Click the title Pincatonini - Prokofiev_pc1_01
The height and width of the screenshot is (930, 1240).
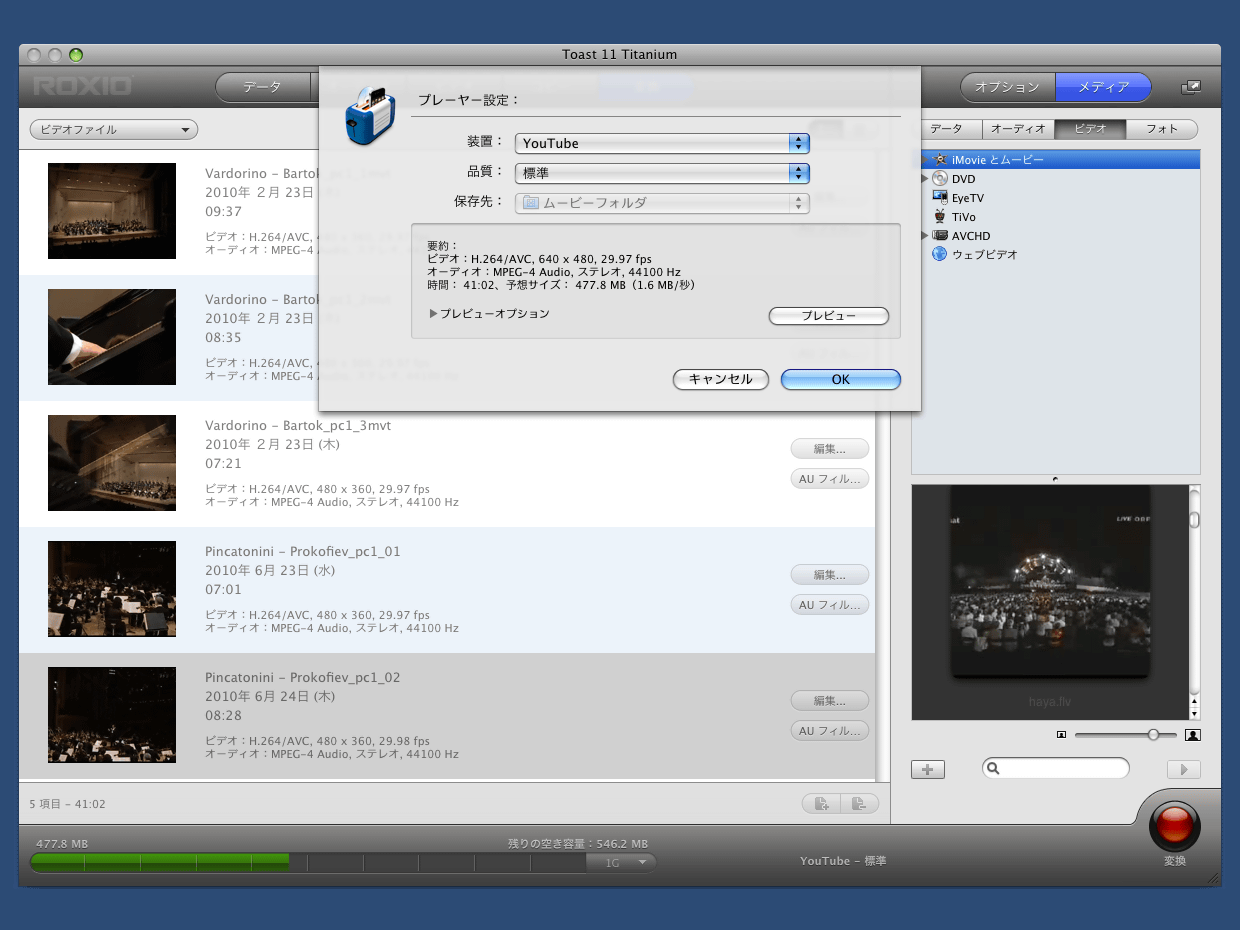[x=303, y=552]
